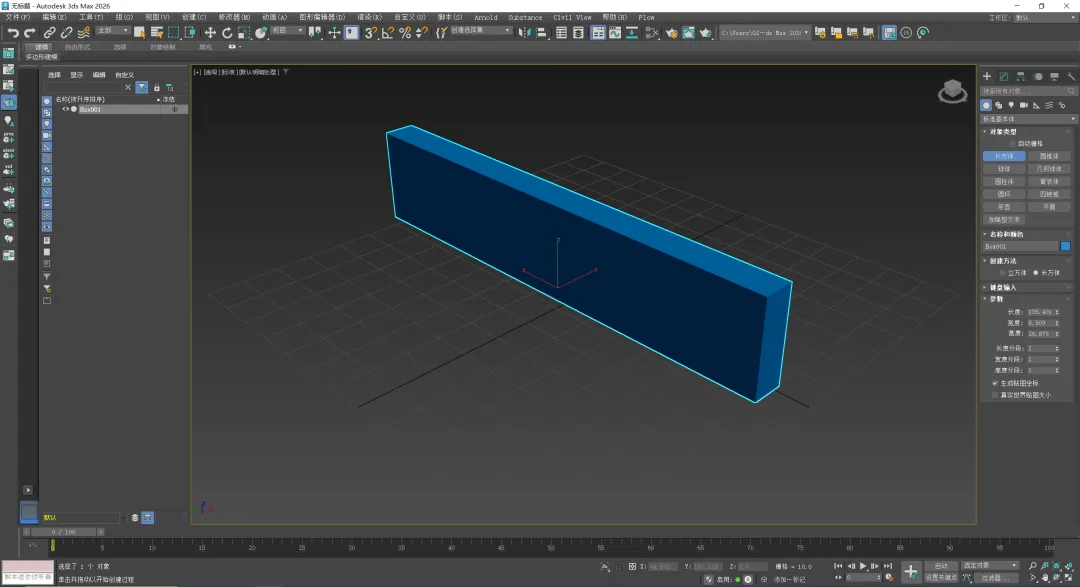
Task: Activate the Select and Link tool
Action: click(x=50, y=32)
